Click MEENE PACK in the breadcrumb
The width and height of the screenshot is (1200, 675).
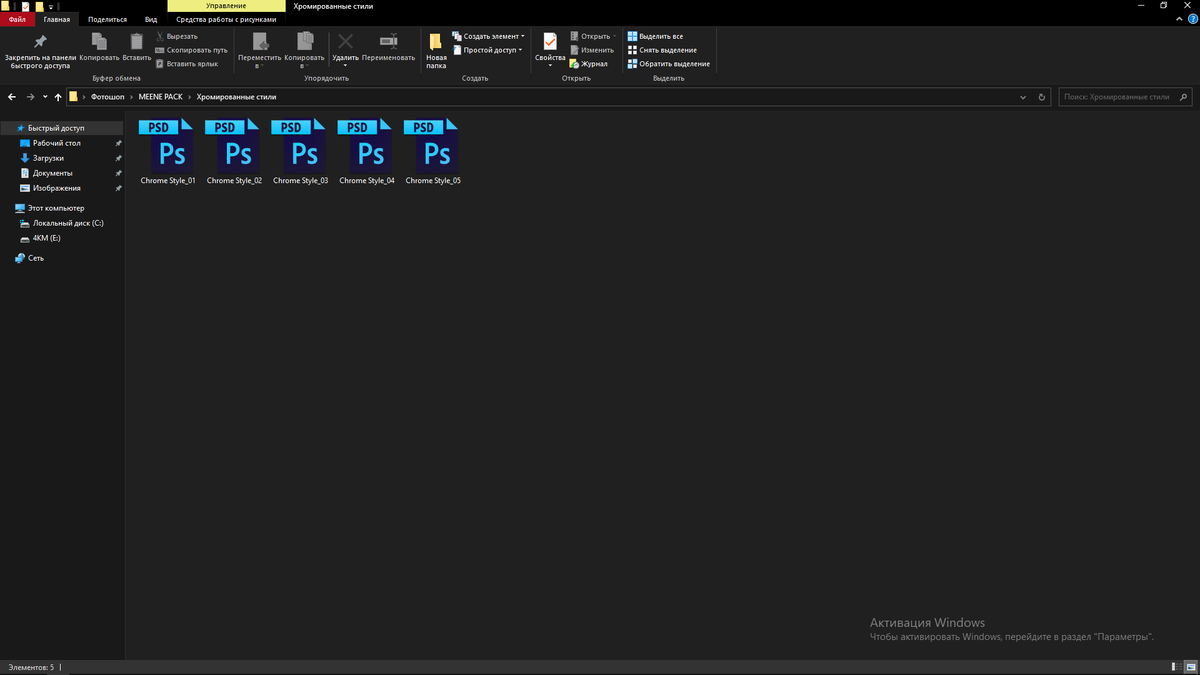click(x=160, y=97)
